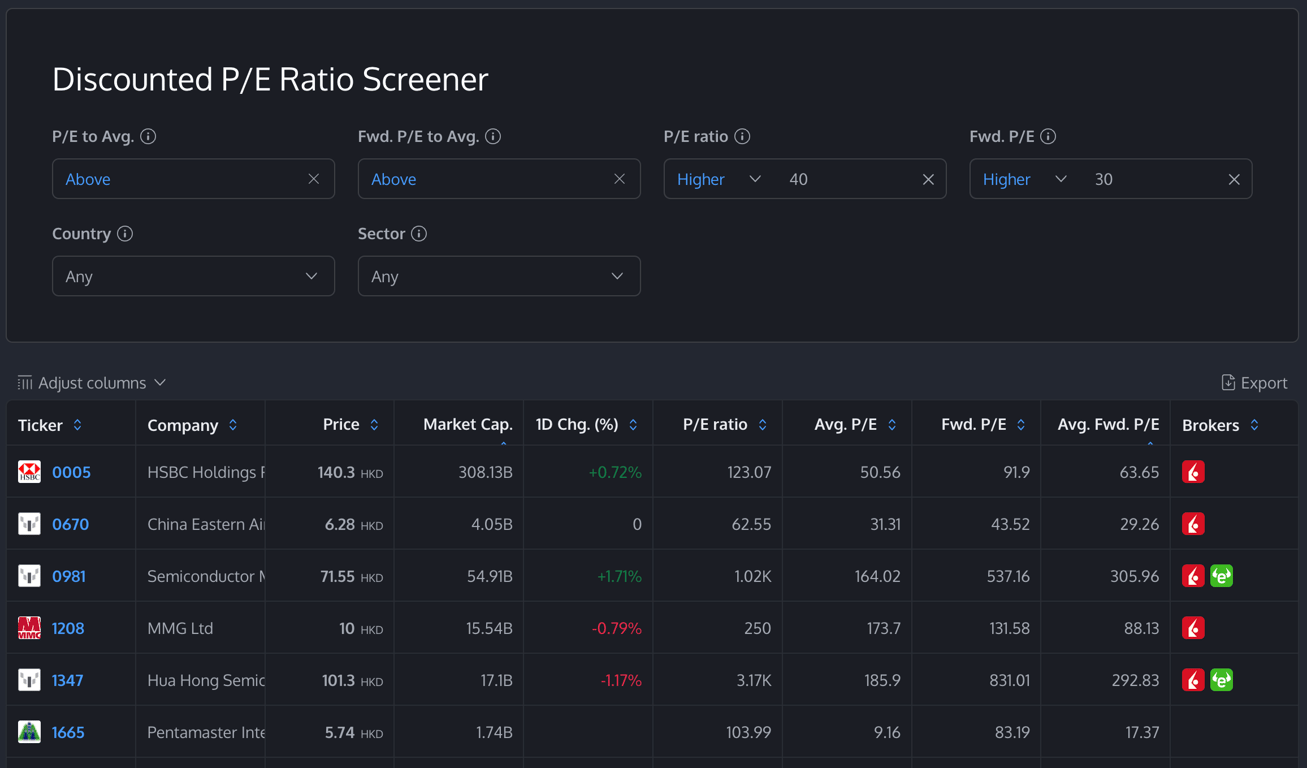Viewport: 1307px width, 768px height.
Task: Click the green broker icon for ticker 0981
Action: click(1221, 576)
